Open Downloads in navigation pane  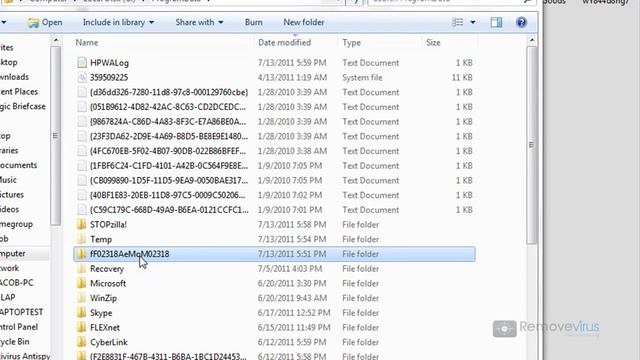tap(14, 77)
